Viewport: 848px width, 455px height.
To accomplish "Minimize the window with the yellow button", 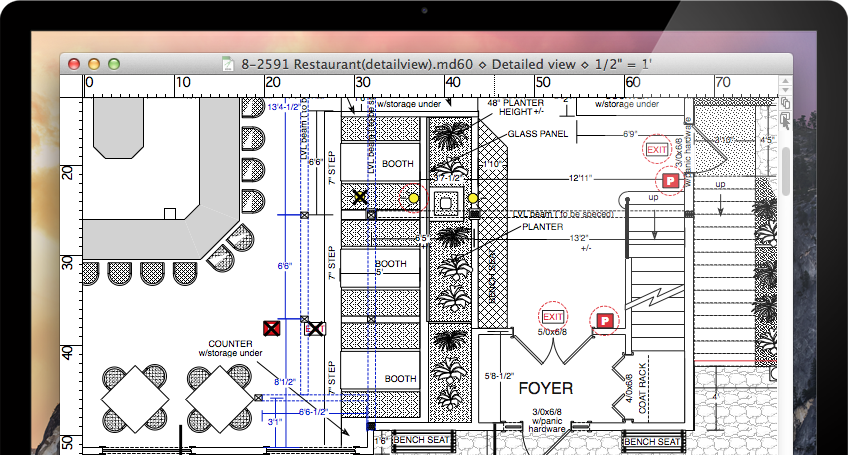I will [x=94, y=64].
